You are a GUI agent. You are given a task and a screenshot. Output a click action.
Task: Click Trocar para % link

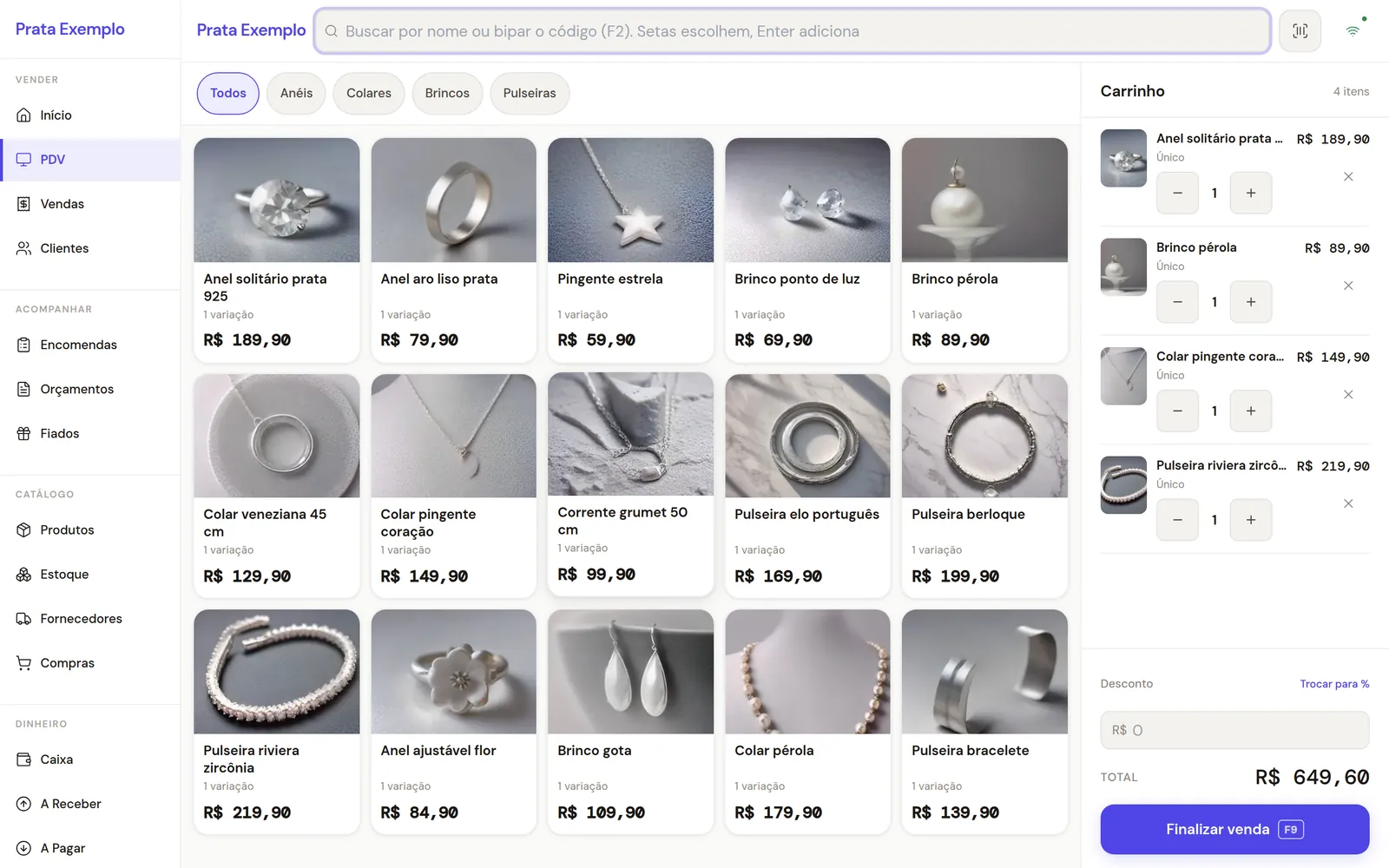coord(1334,684)
